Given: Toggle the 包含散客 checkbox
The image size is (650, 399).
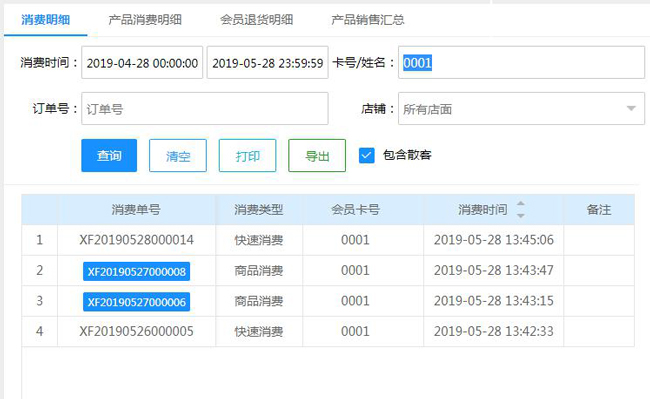Looking at the screenshot, I should [366, 155].
